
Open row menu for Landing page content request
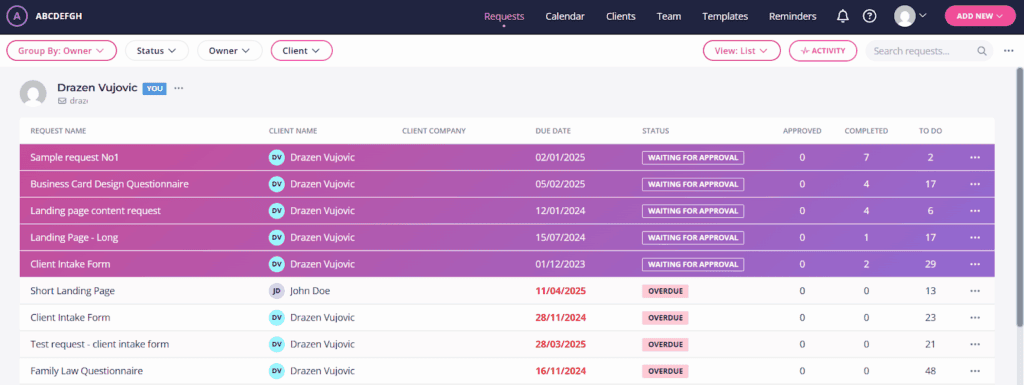point(975,211)
